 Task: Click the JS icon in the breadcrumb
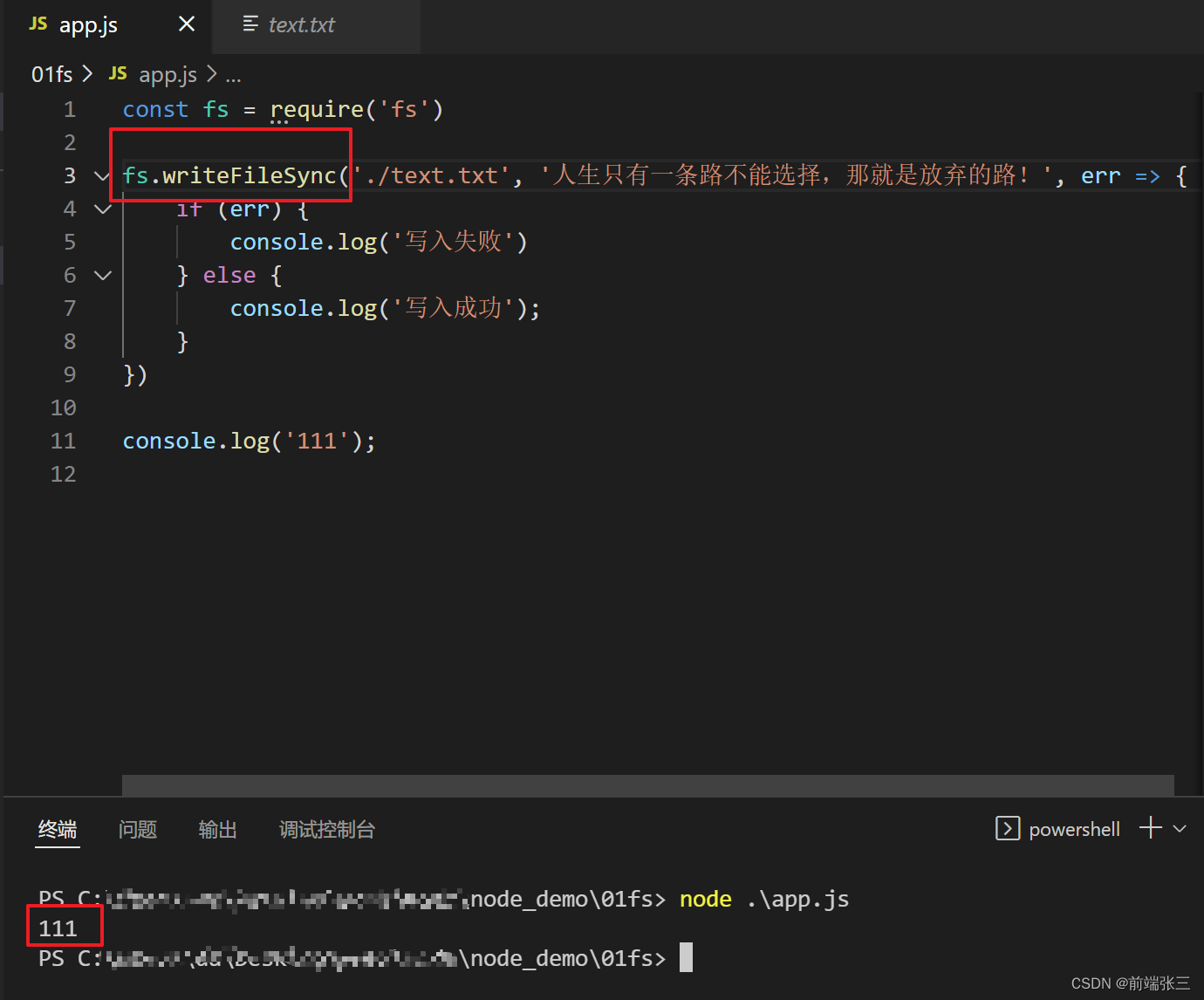(x=118, y=74)
